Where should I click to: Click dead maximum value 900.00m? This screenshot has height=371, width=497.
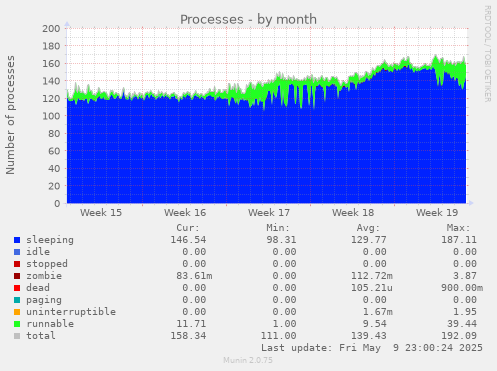click(x=462, y=288)
